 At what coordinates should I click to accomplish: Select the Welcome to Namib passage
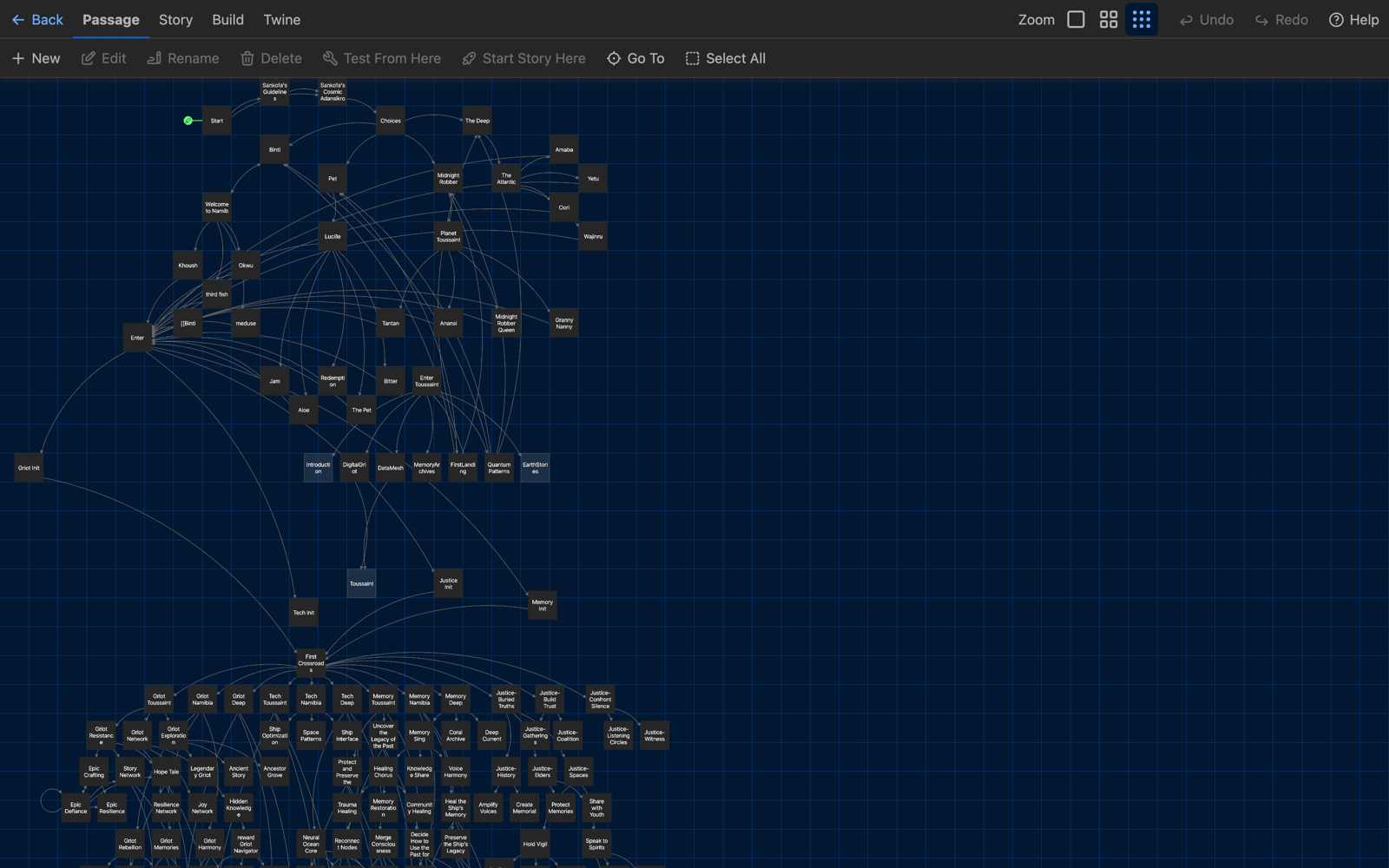tap(217, 207)
